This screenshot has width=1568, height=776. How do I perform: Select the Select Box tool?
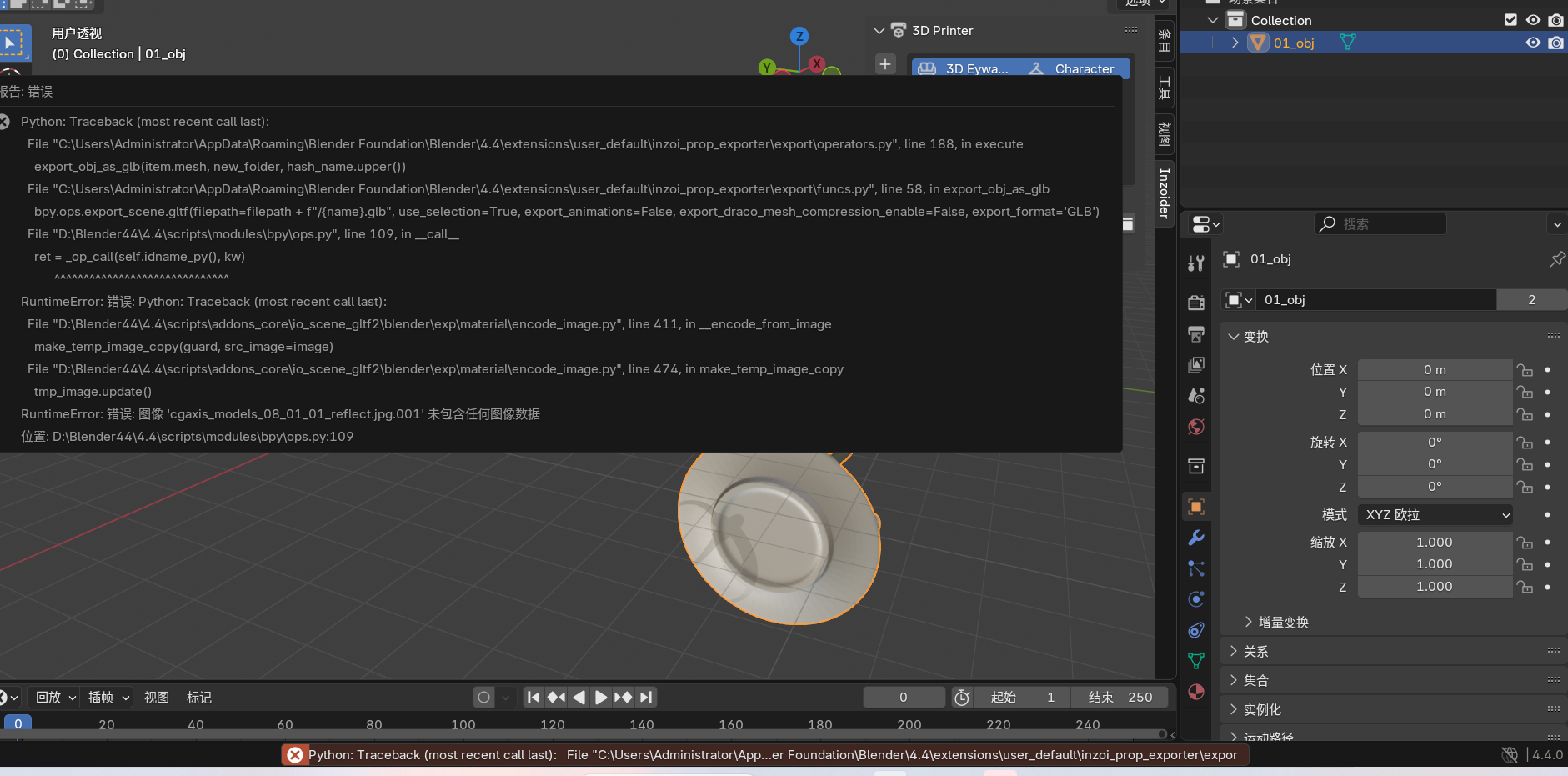[x=13, y=43]
